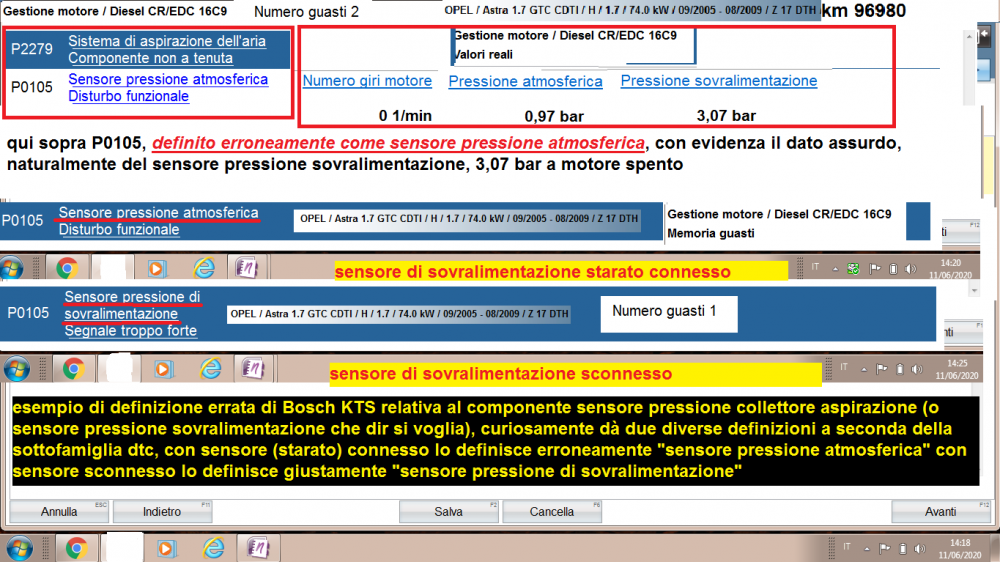
Task: Continue with the Avanti button
Action: (x=940, y=512)
